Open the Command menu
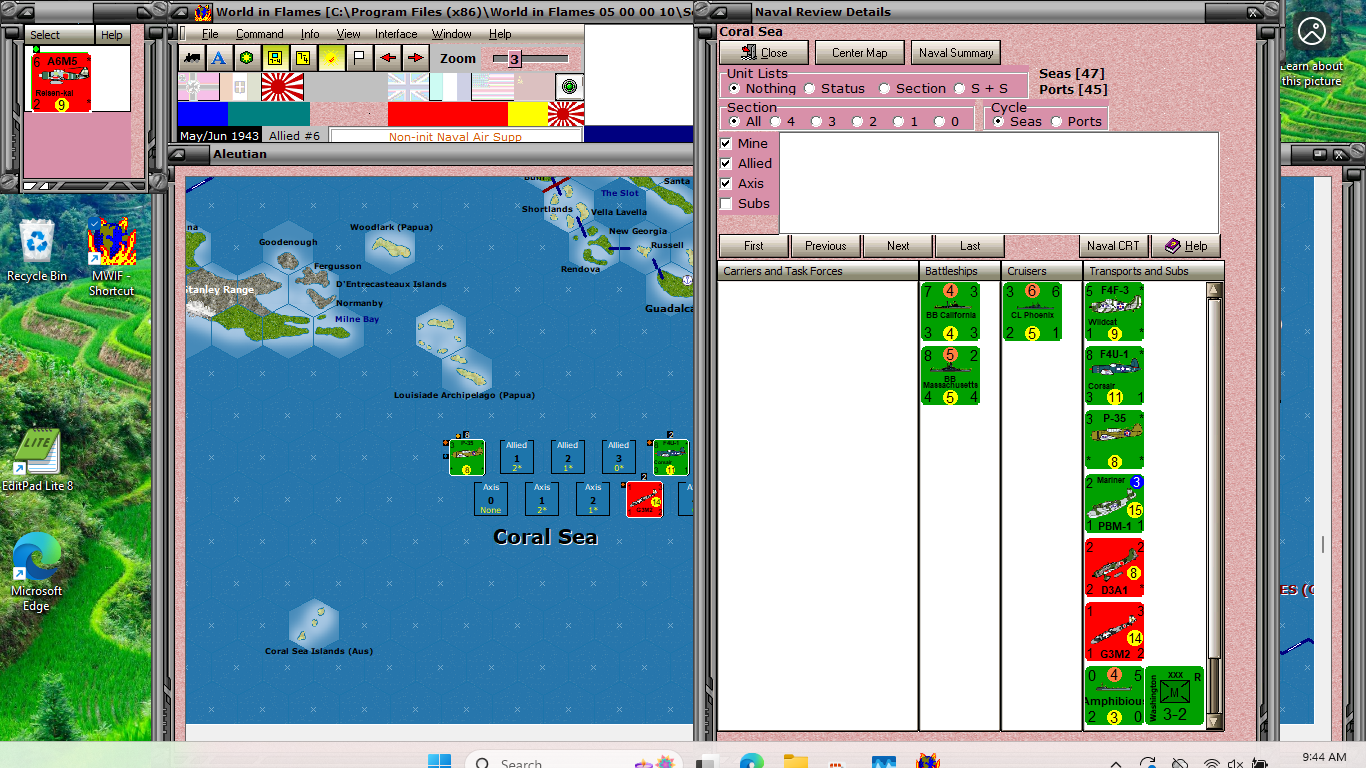The image size is (1366, 768). [x=260, y=34]
